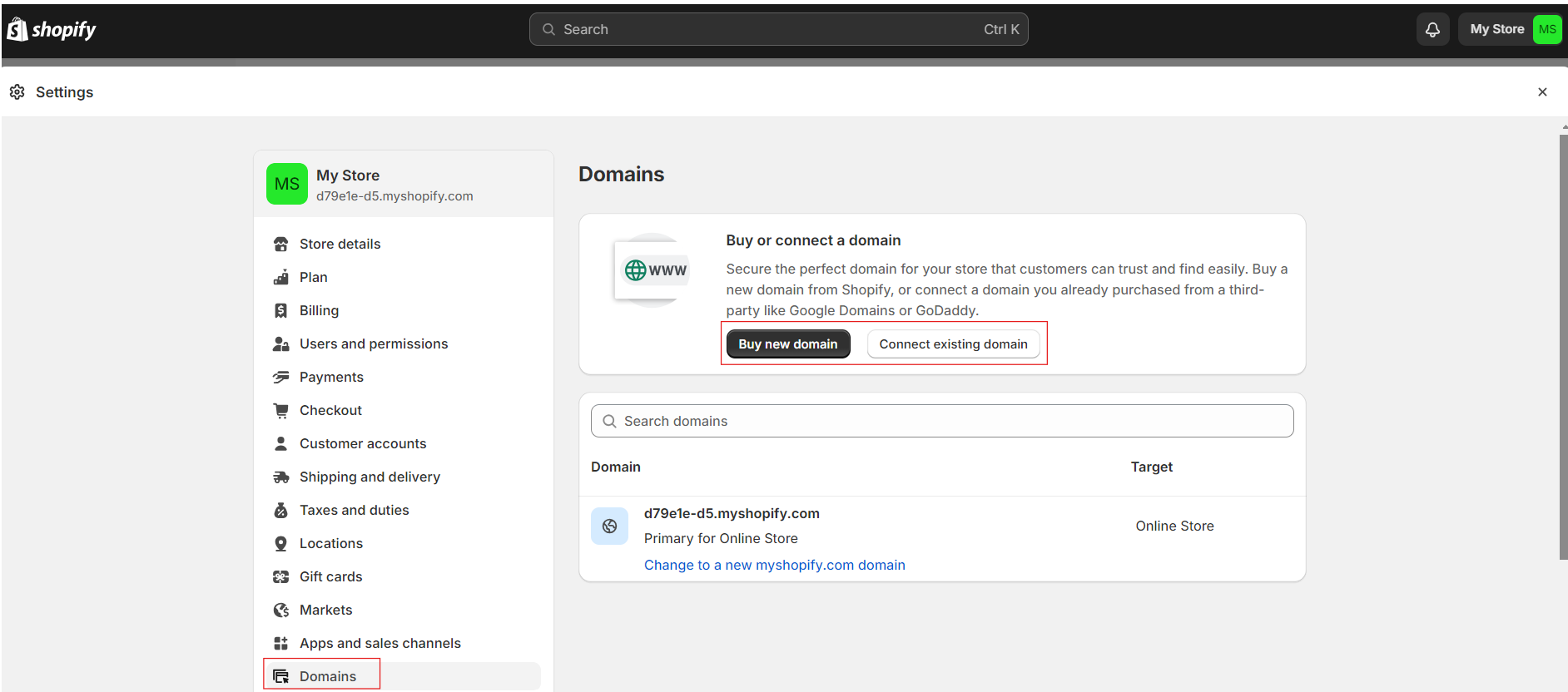Click the Customer accounts person icon
This screenshot has width=1568, height=692.
281,443
